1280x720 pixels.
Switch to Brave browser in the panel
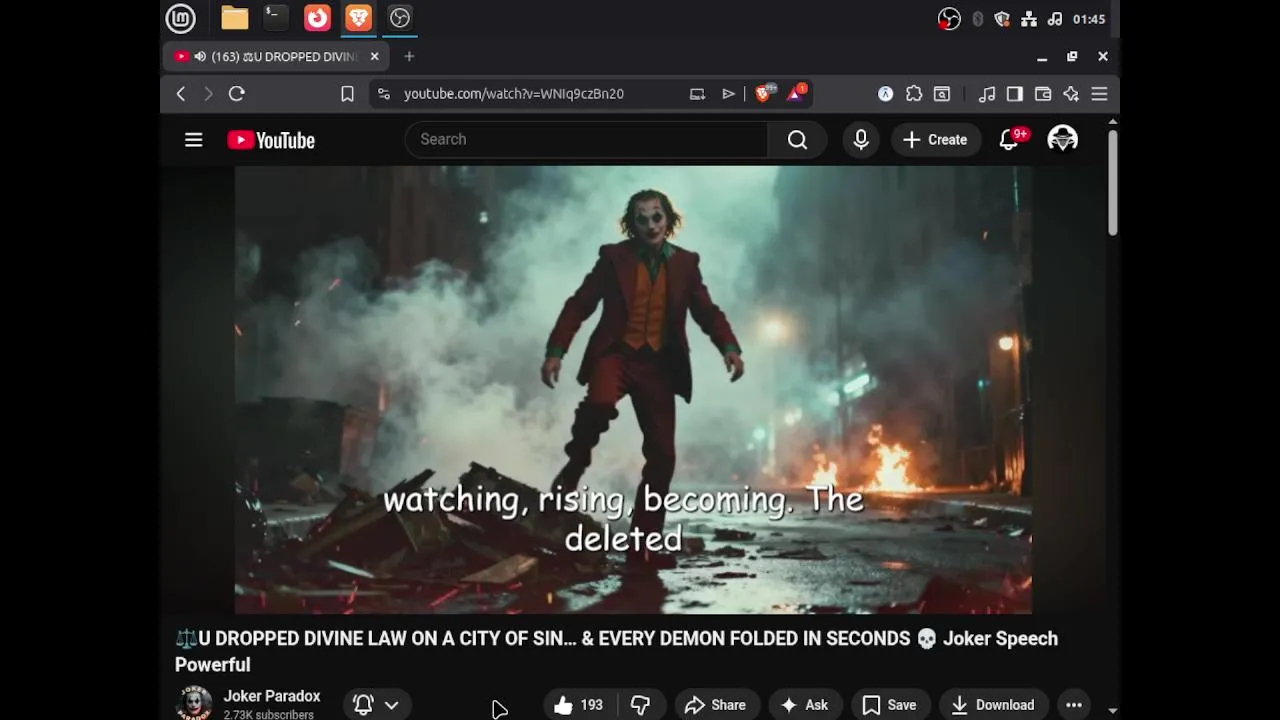[358, 18]
